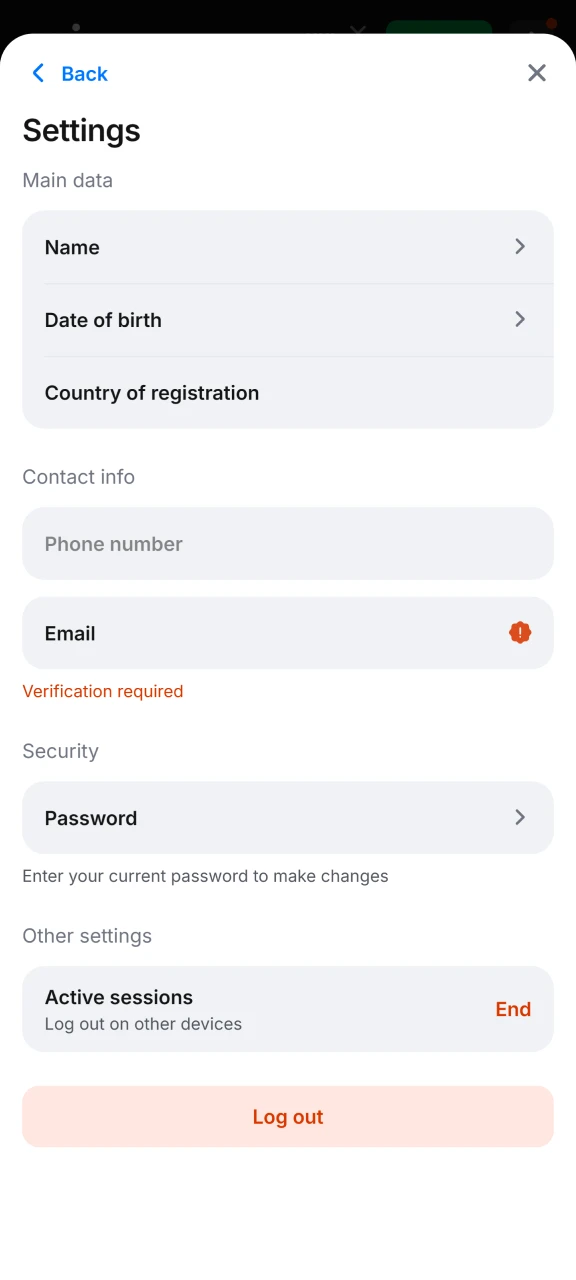Click End to log out other devices
This screenshot has width=576, height=1280.
click(513, 1009)
